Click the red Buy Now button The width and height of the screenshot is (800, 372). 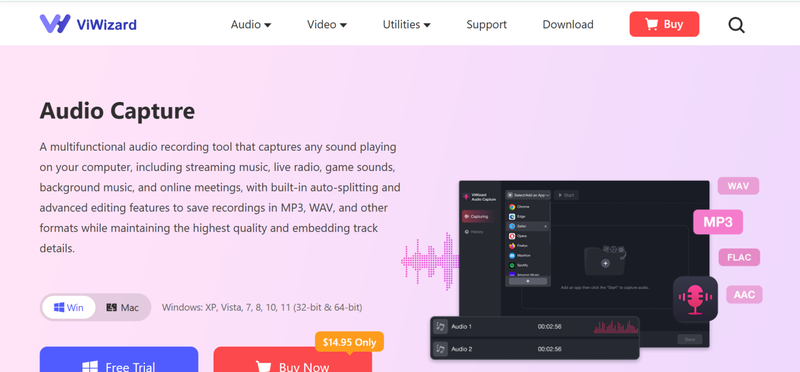(292, 360)
